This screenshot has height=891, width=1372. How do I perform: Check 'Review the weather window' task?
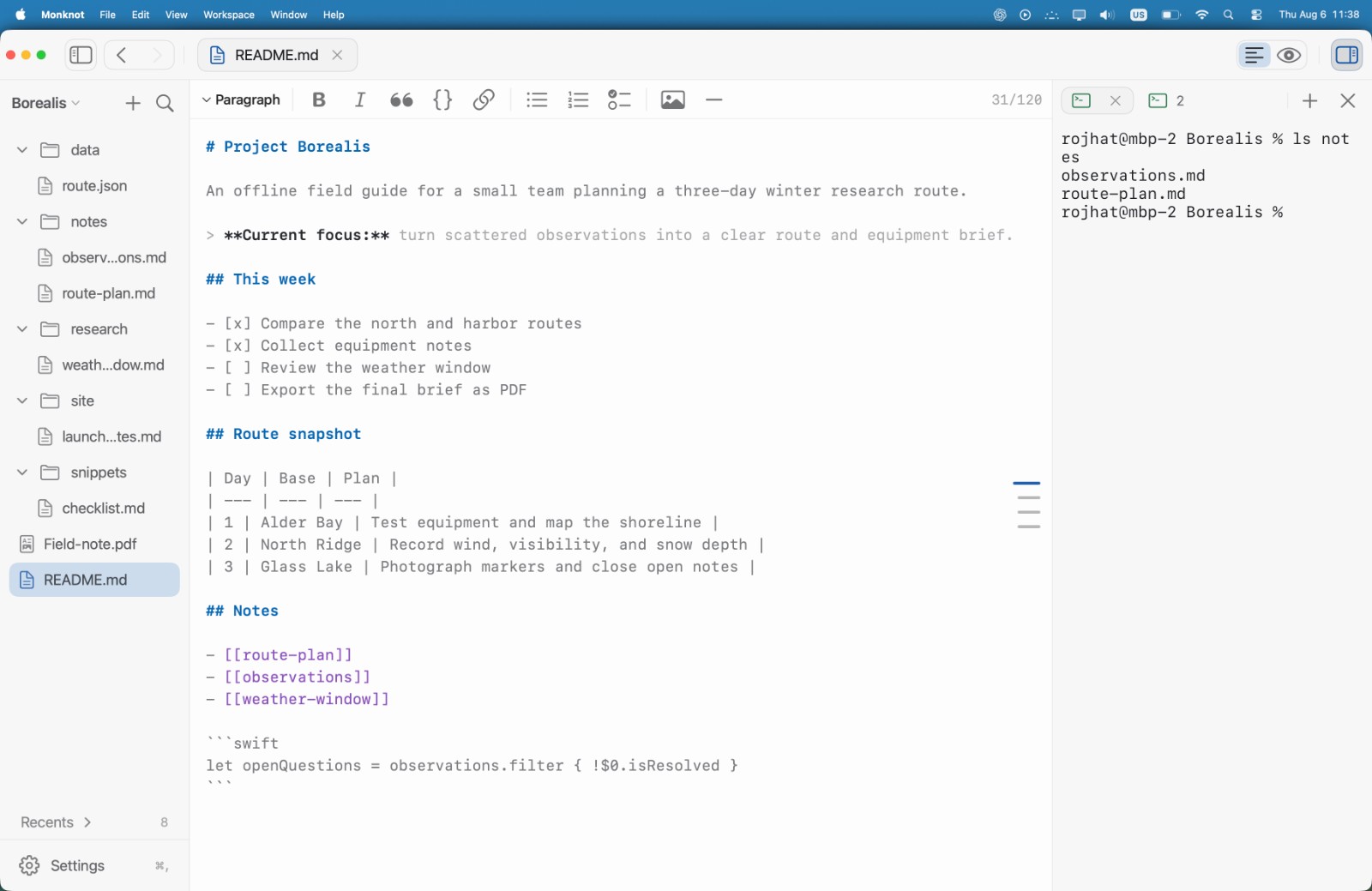click(238, 368)
